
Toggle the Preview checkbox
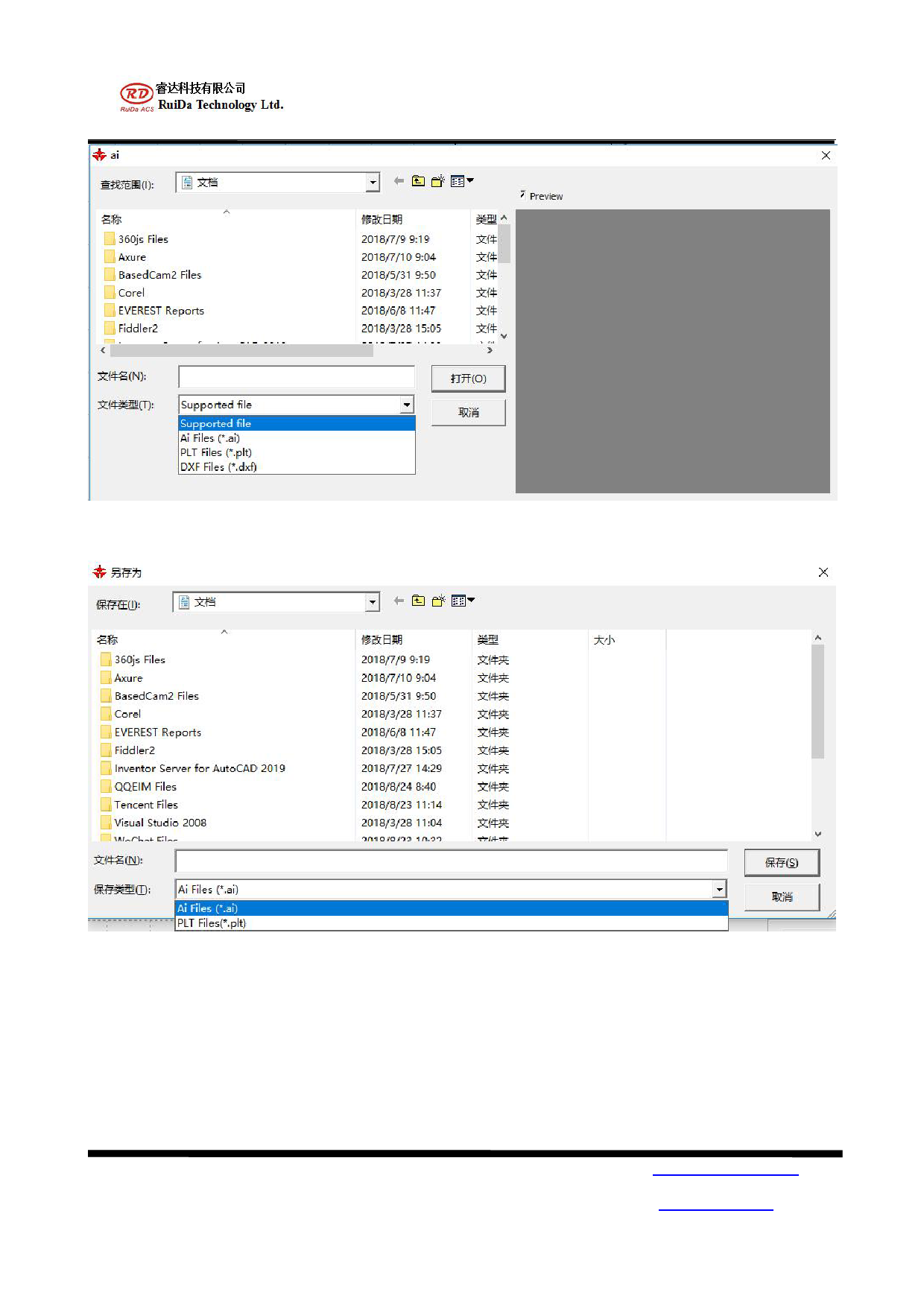(523, 195)
